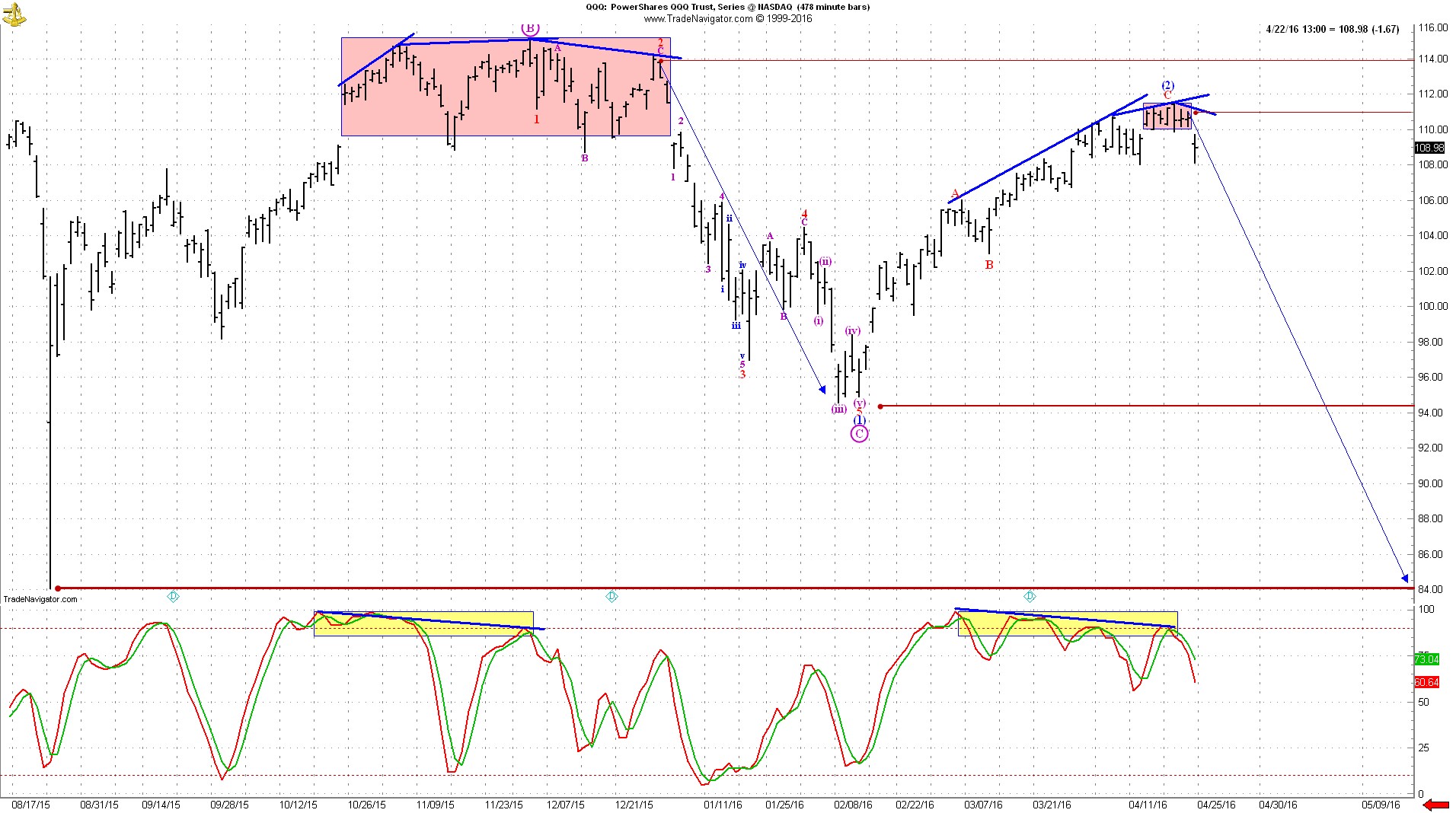This screenshot has width=1456, height=813.
Task: Click the 02/08/16 date label
Action: coord(853,805)
